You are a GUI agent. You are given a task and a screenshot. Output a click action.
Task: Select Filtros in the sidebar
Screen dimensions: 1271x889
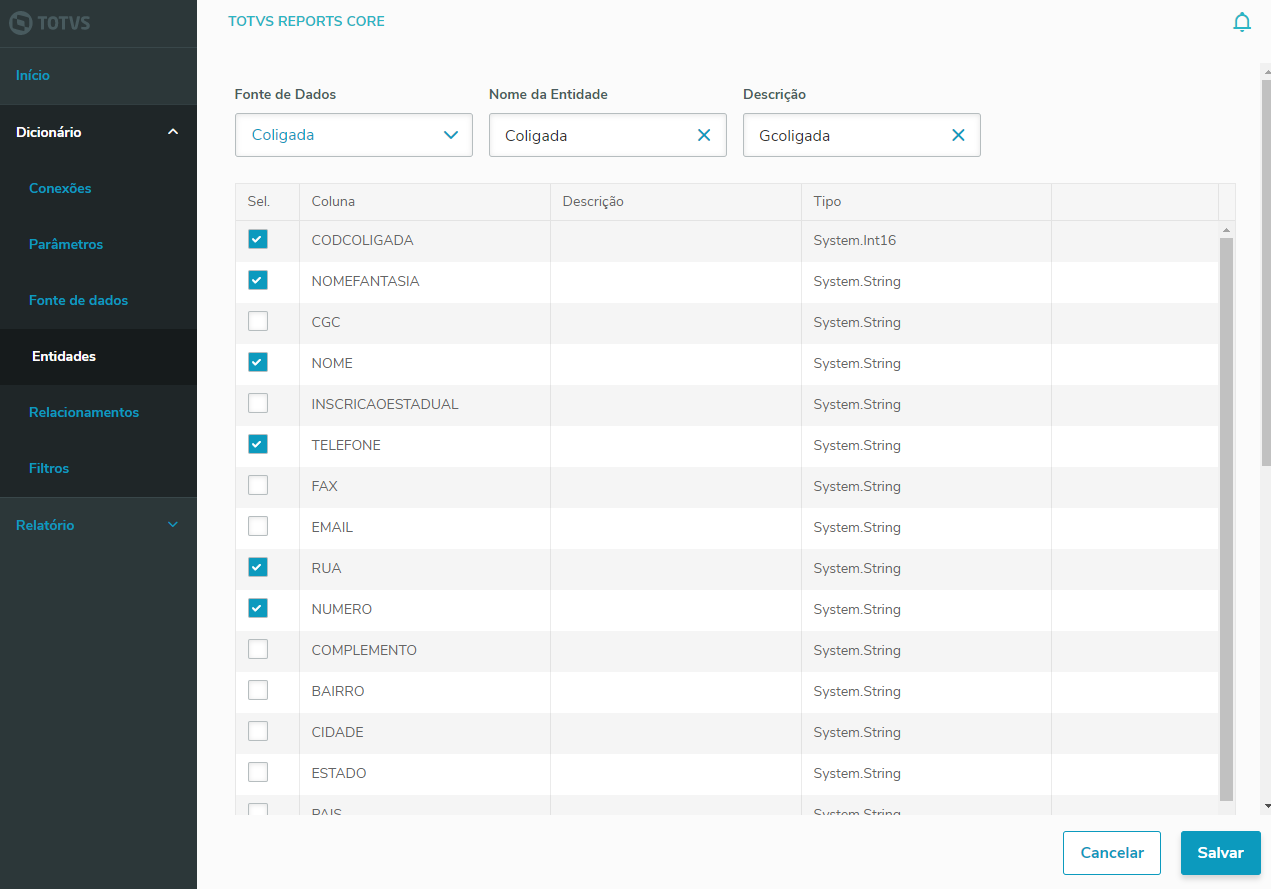49,468
